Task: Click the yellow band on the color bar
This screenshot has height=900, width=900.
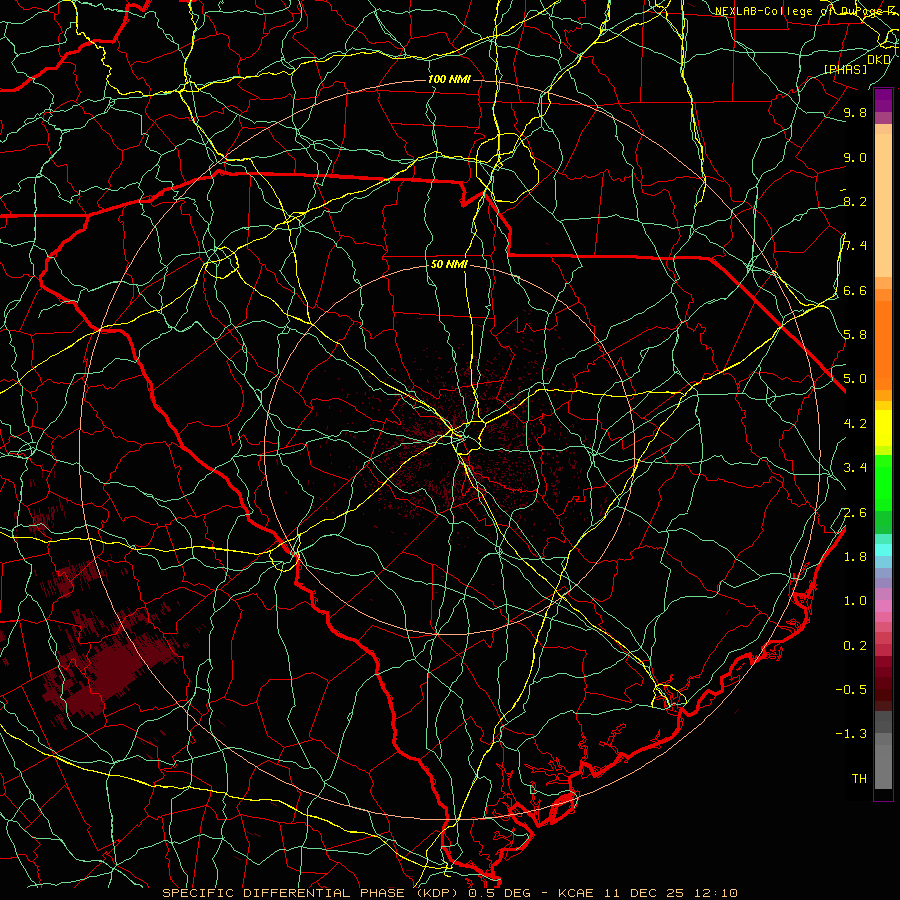Action: pyautogui.click(x=883, y=428)
